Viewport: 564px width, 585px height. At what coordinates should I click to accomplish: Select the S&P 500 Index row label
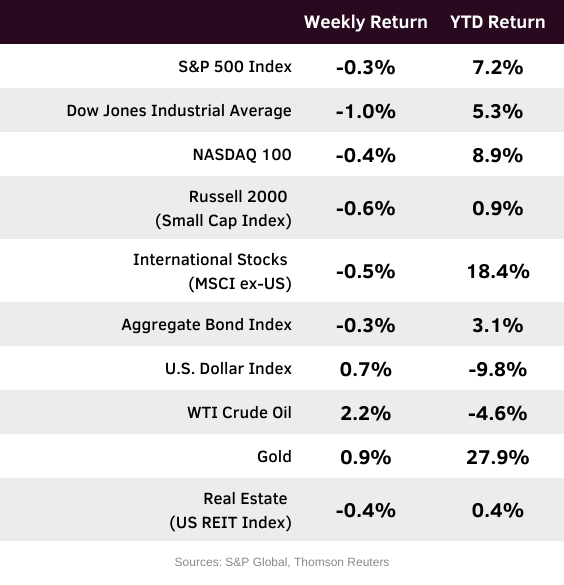(235, 67)
